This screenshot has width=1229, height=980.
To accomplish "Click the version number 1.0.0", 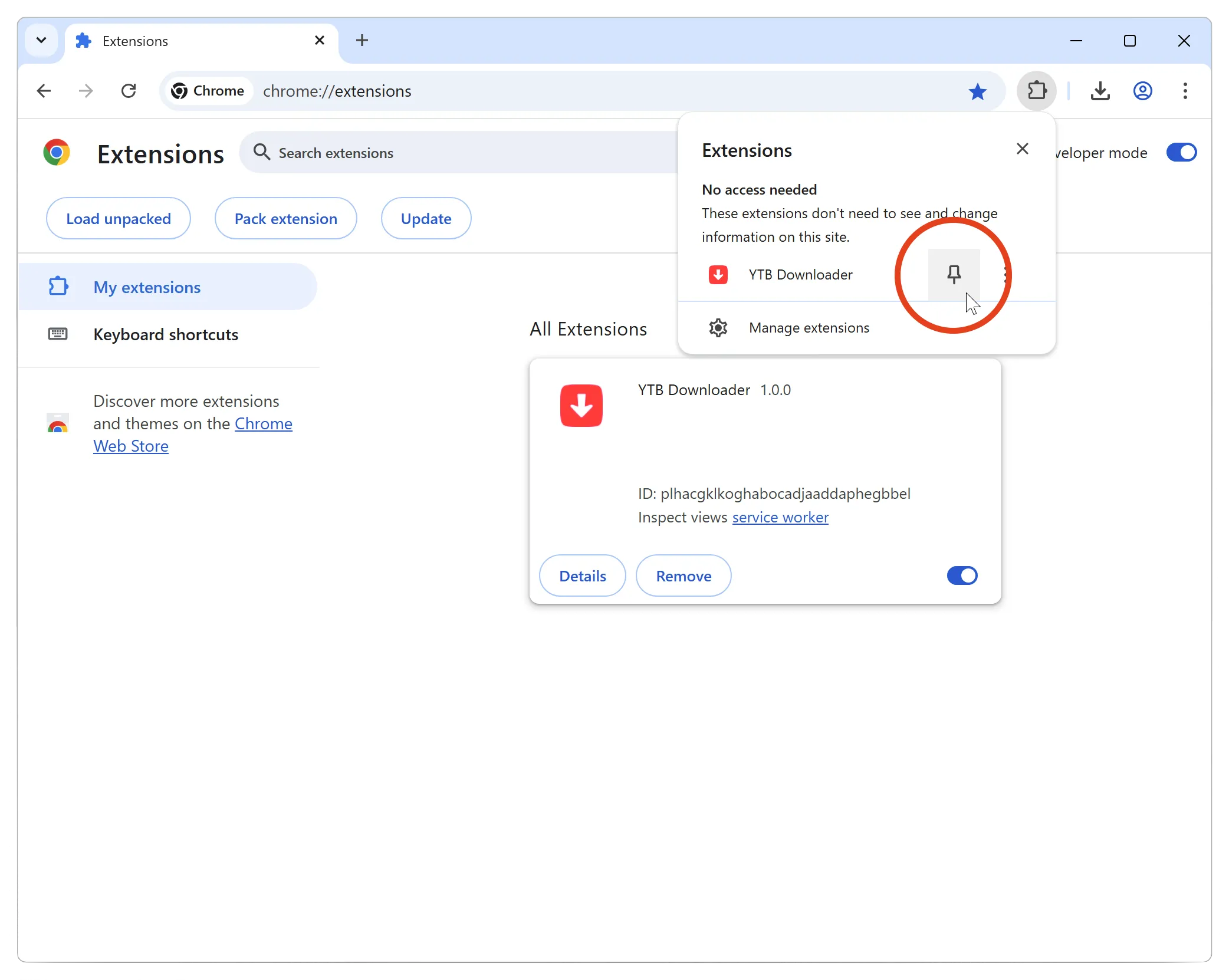I will coord(775,390).
